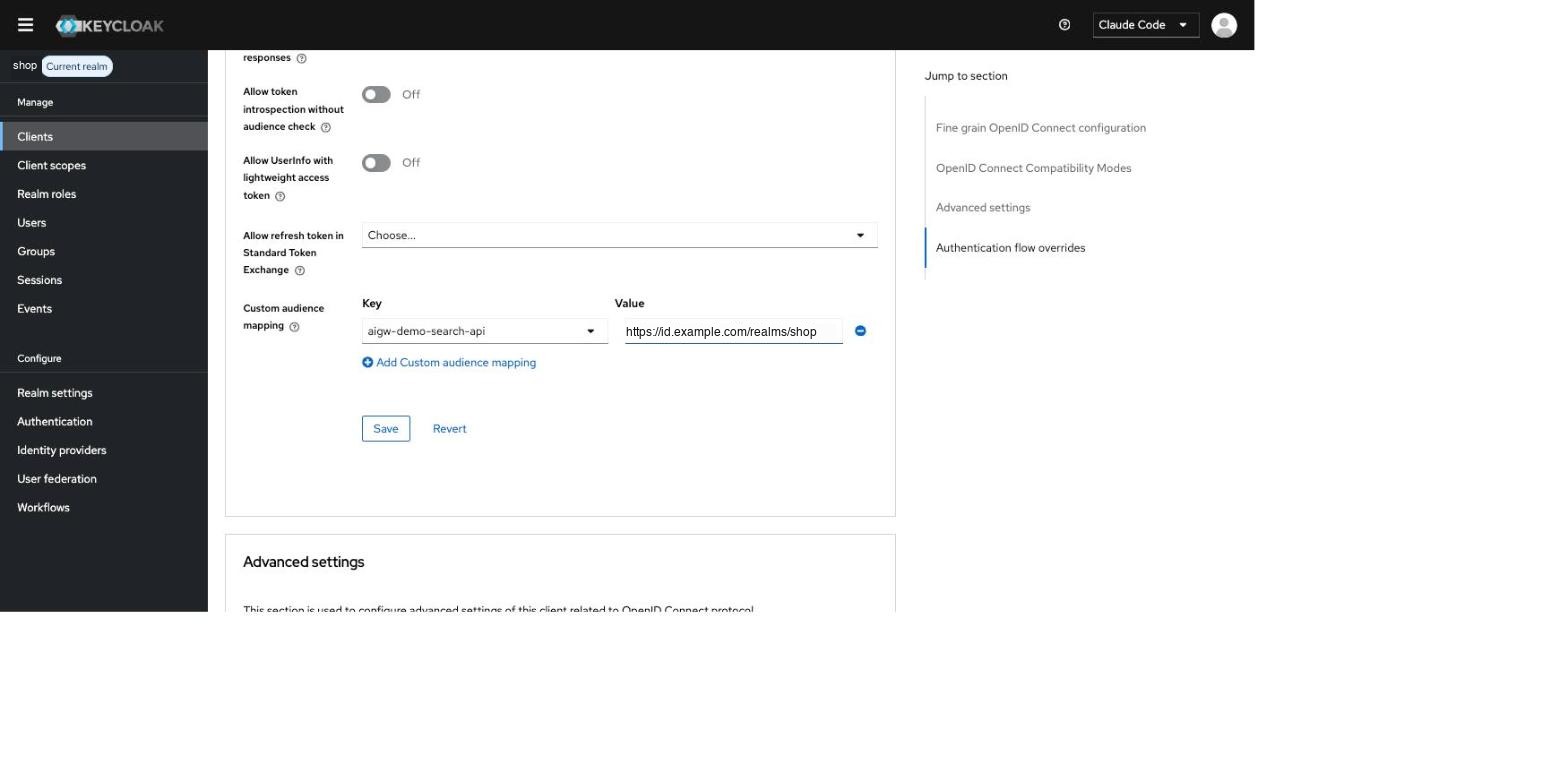This screenshot has height=764, width=1568.
Task: Open the aigw-demo-search-api Key dropdown
Action: pyautogui.click(x=485, y=331)
